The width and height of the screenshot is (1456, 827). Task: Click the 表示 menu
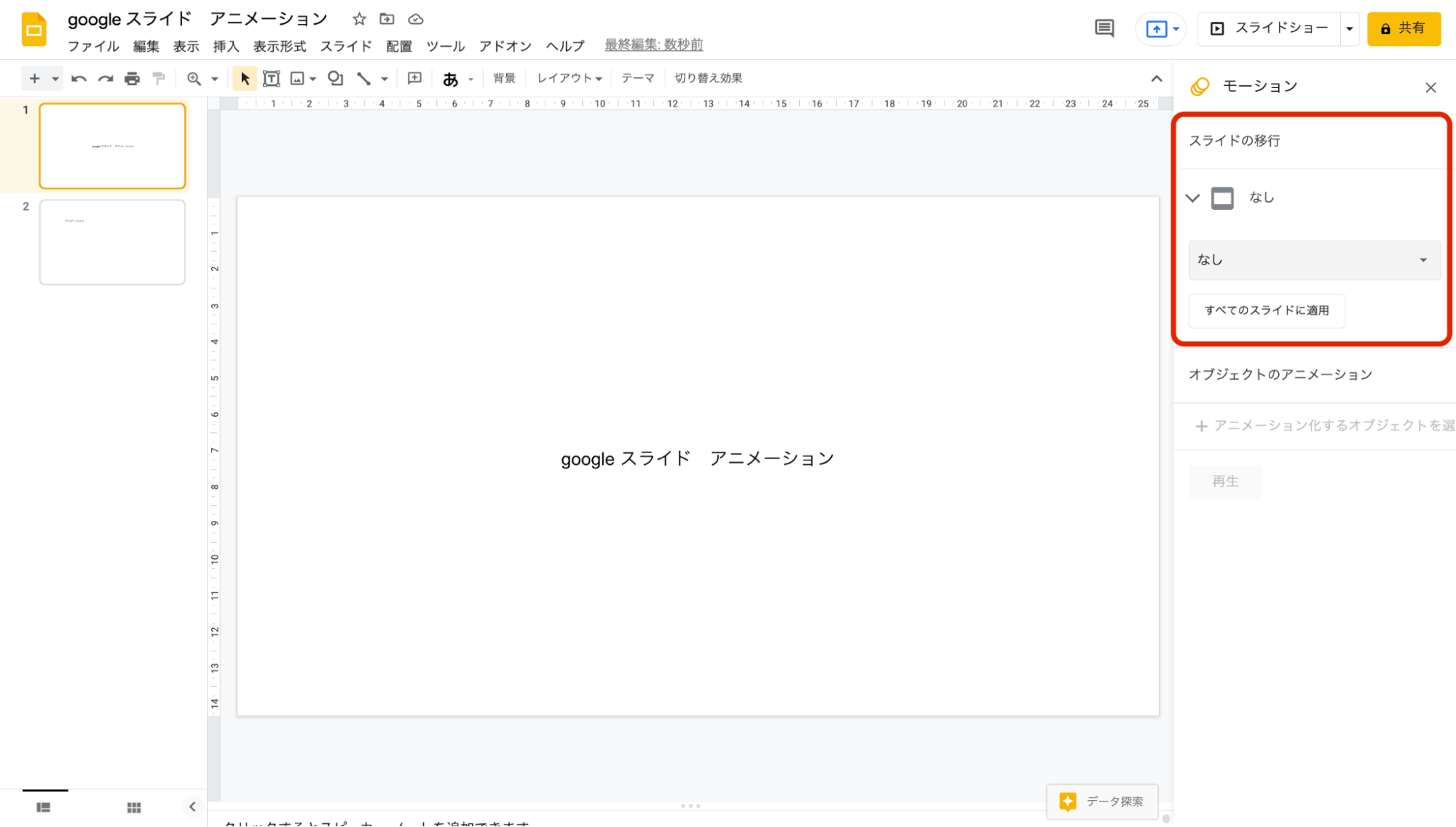pyautogui.click(x=186, y=46)
